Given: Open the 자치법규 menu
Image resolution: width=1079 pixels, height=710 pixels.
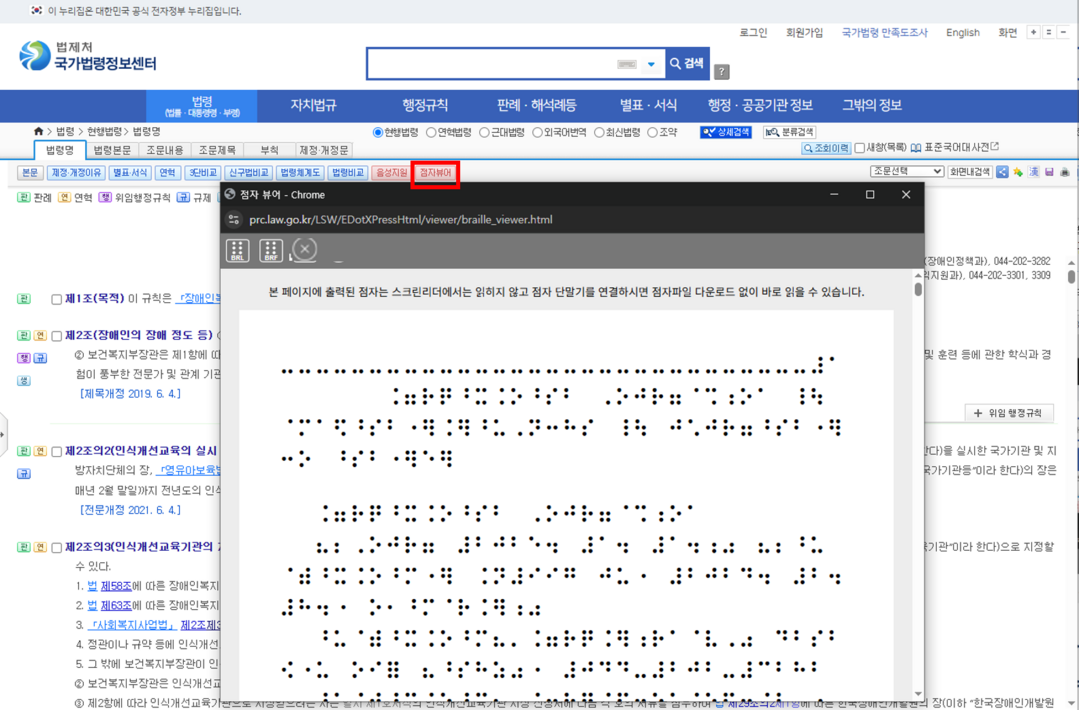Looking at the screenshot, I should [313, 105].
